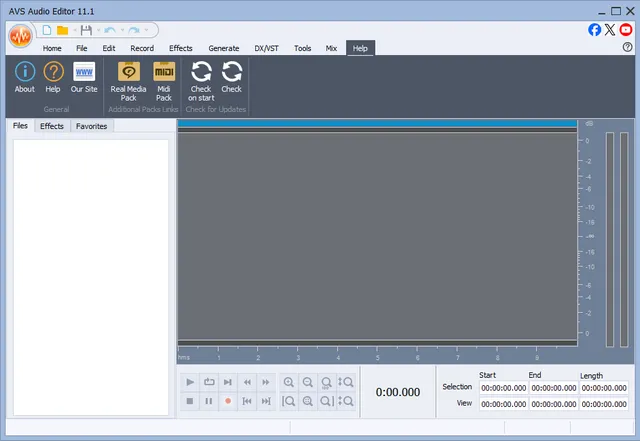Open the Generate ribbon tab
Viewport: 640px width, 441px height.
tap(224, 48)
